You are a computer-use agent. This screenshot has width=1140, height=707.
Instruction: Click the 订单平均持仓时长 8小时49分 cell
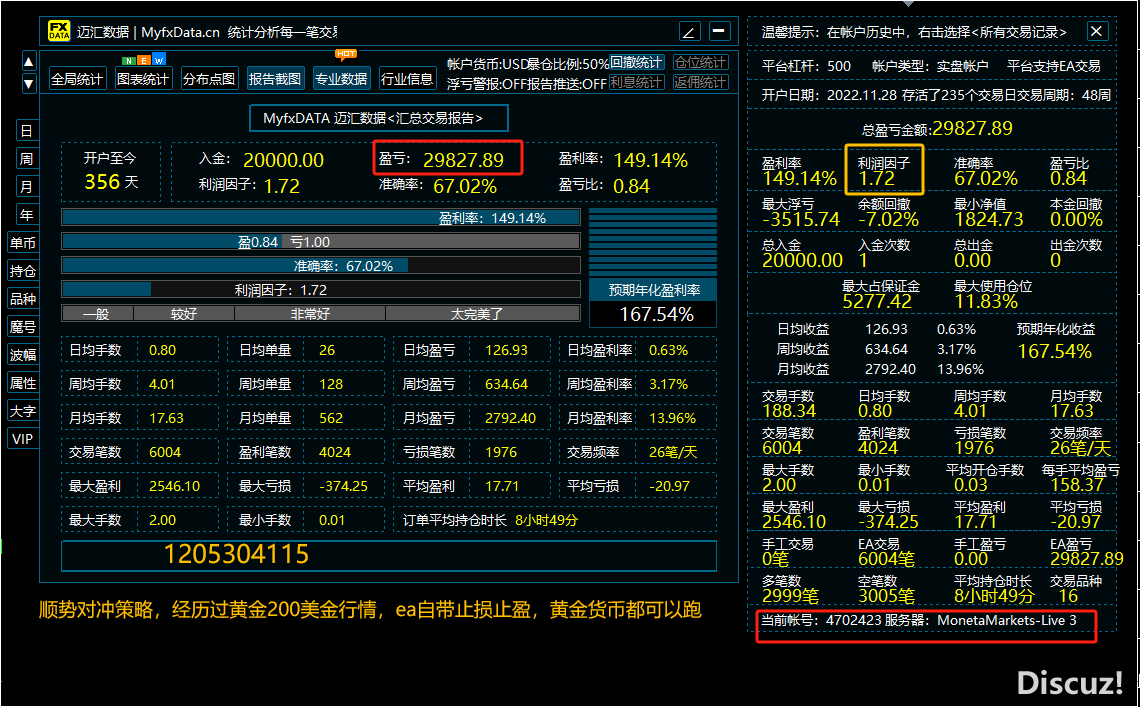pyautogui.click(x=555, y=520)
